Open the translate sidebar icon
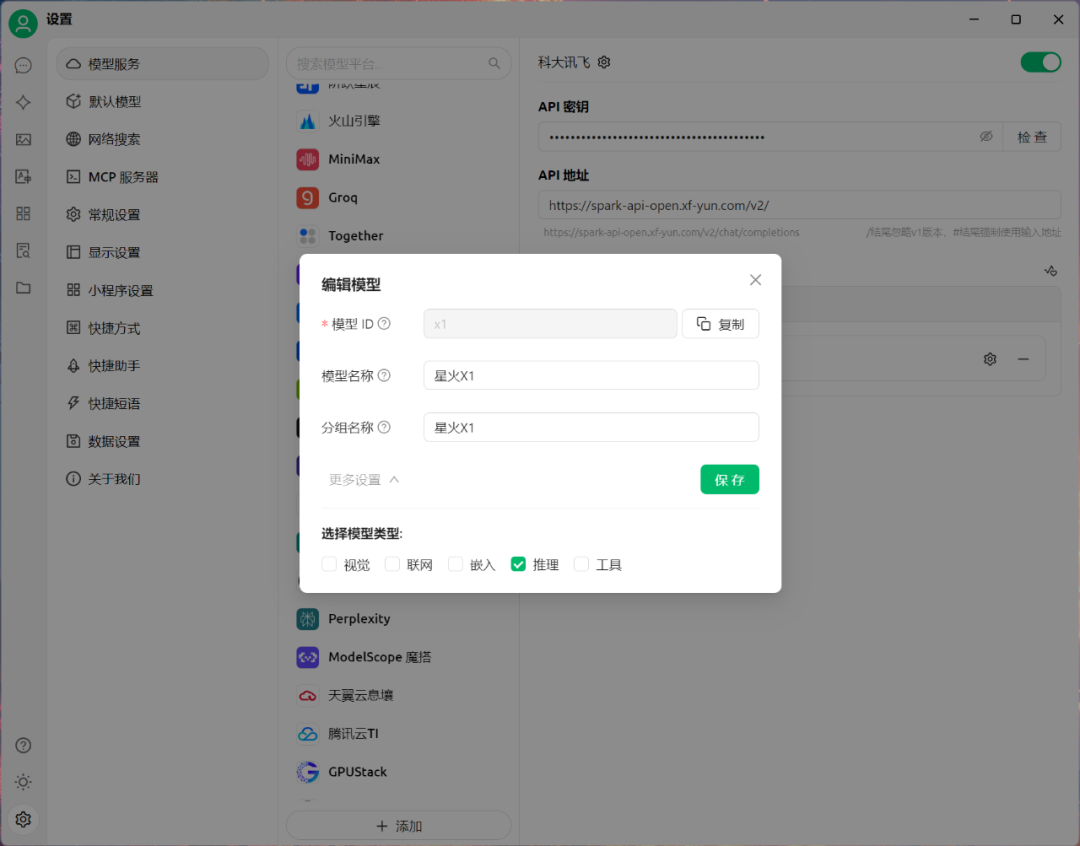This screenshot has height=846, width=1080. point(23,177)
